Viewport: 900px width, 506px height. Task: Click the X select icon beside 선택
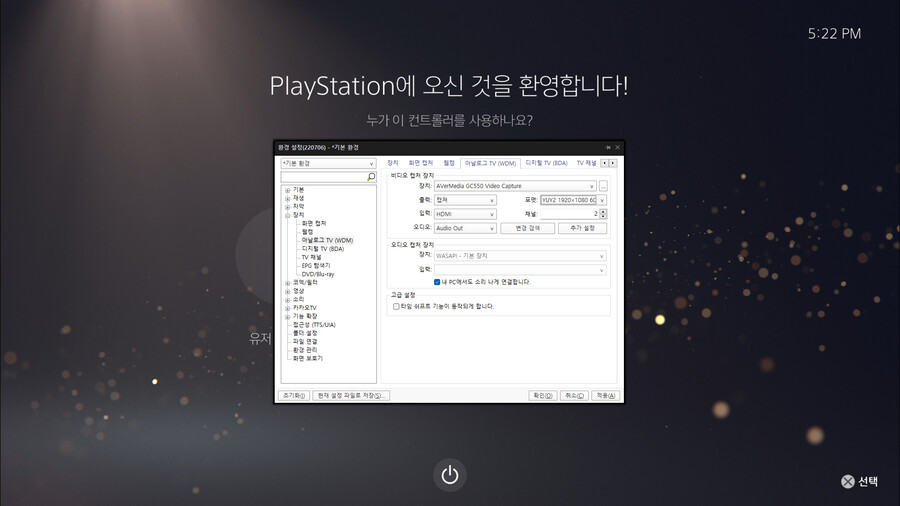pos(848,481)
